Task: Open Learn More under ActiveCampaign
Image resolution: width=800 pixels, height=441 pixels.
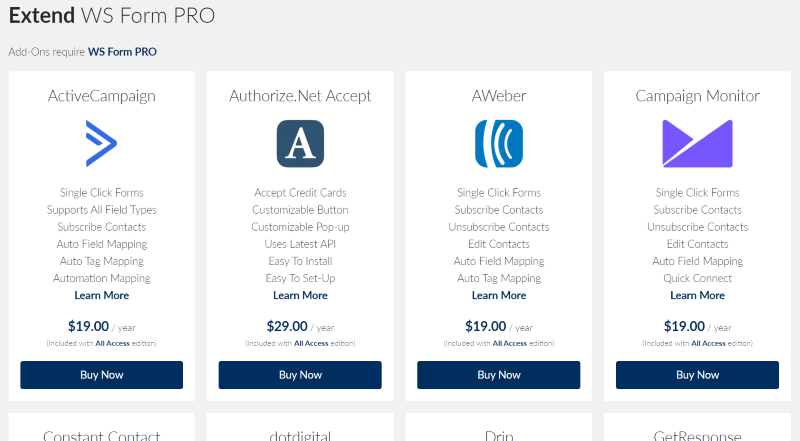Action: click(102, 296)
